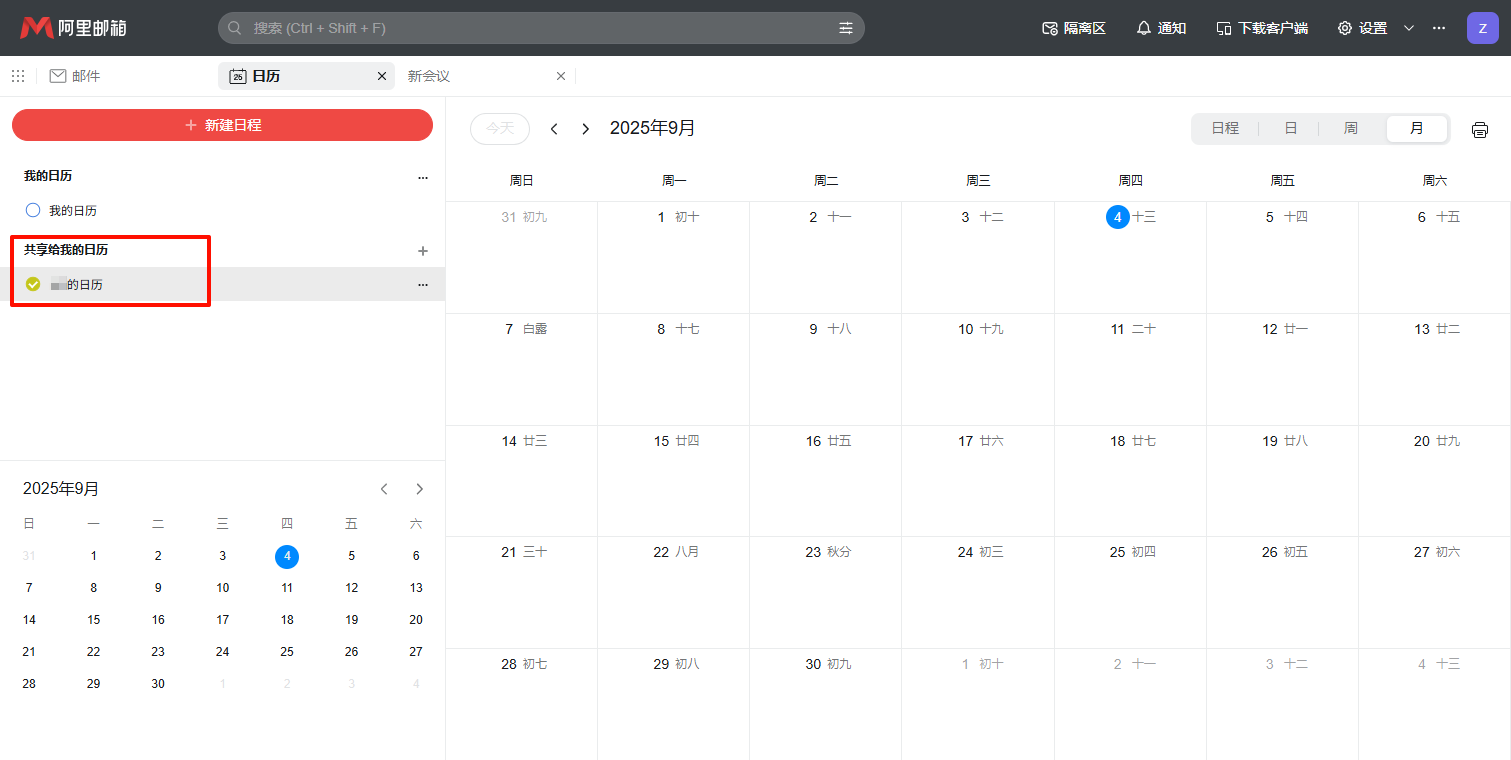Image resolution: width=1511 pixels, height=760 pixels.
Task: Click the 今天 today button
Action: (499, 129)
